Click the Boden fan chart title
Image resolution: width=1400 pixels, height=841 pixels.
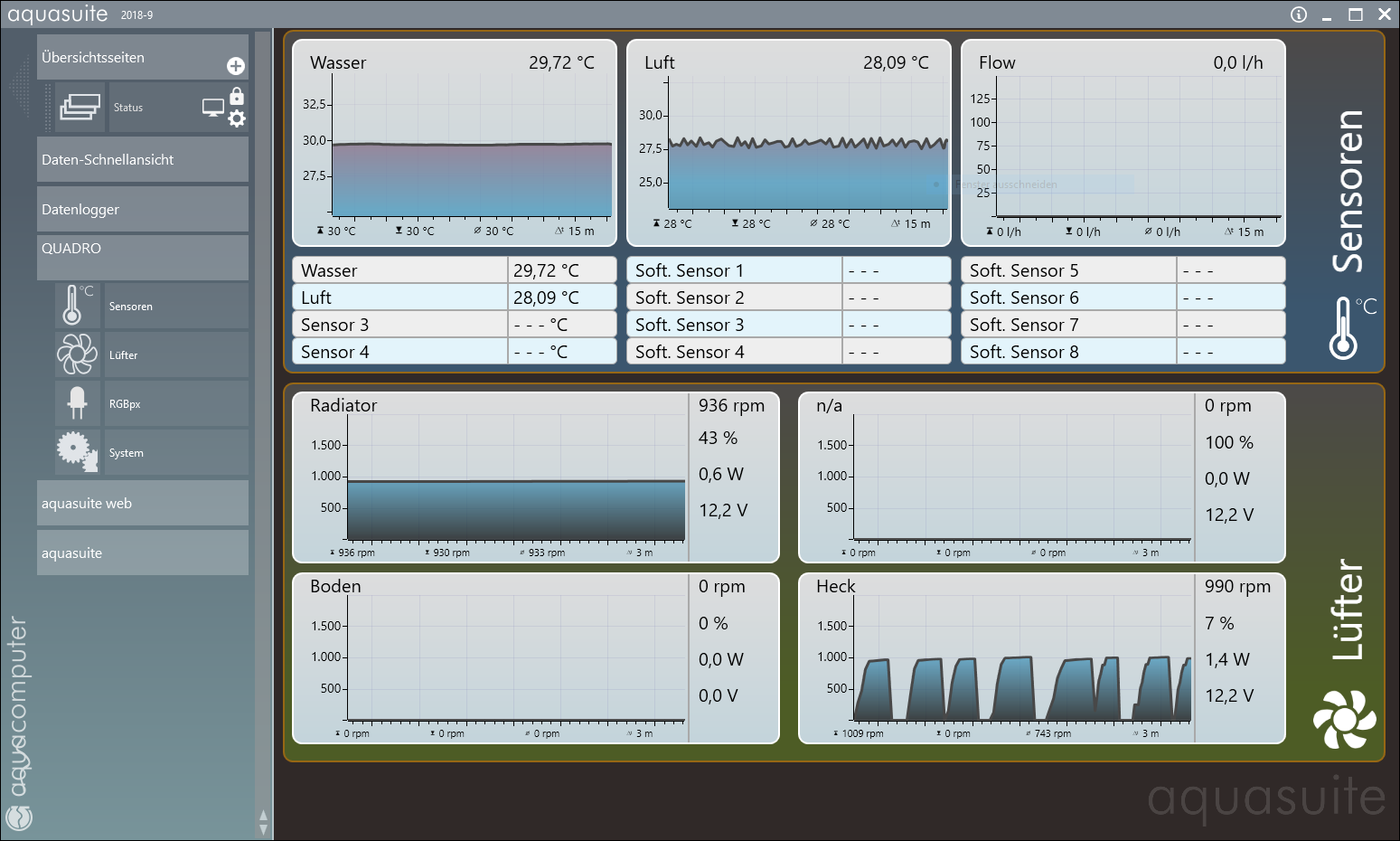coord(335,587)
